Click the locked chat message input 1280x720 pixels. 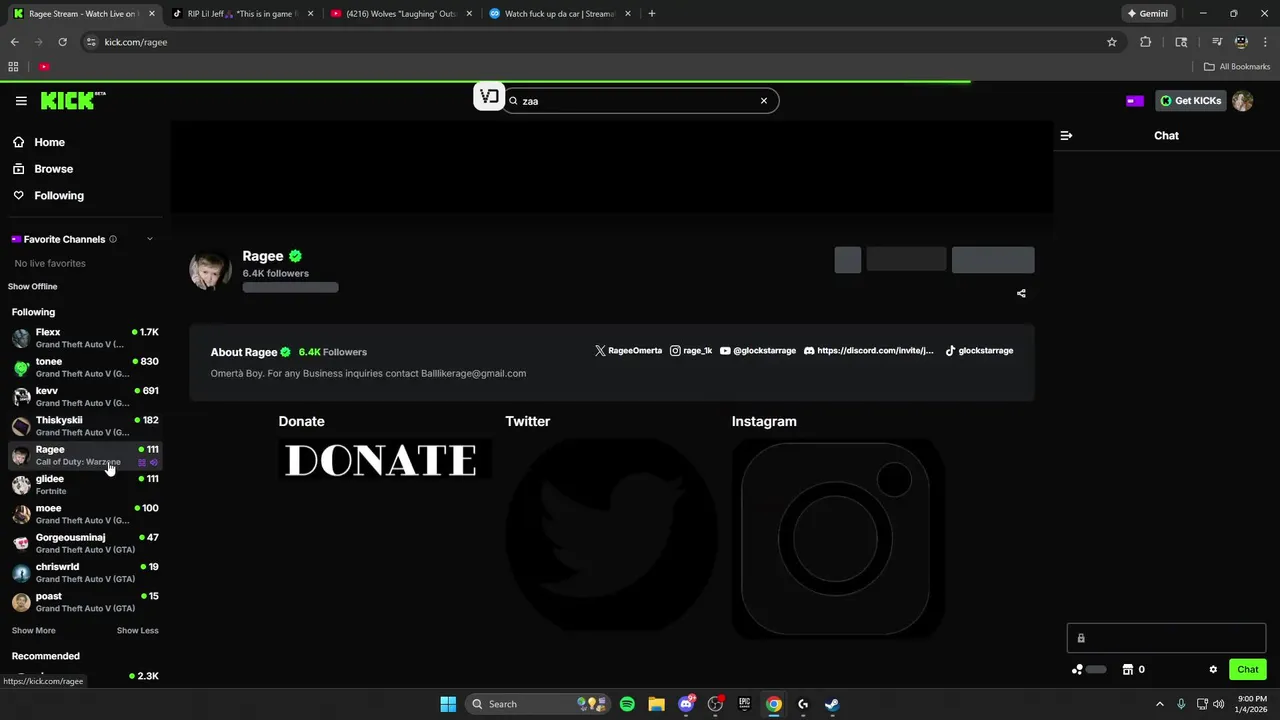(1166, 638)
